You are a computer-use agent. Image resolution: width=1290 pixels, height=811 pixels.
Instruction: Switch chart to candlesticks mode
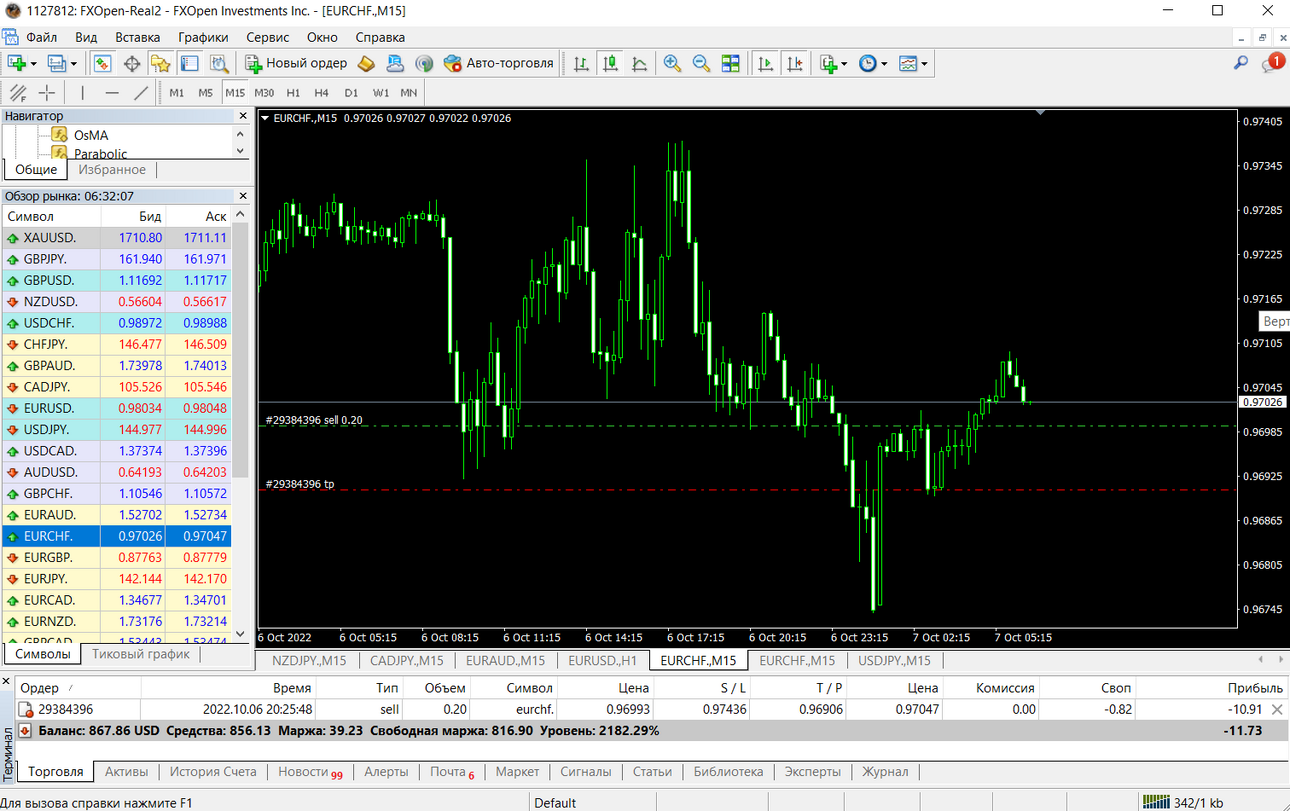click(x=610, y=63)
